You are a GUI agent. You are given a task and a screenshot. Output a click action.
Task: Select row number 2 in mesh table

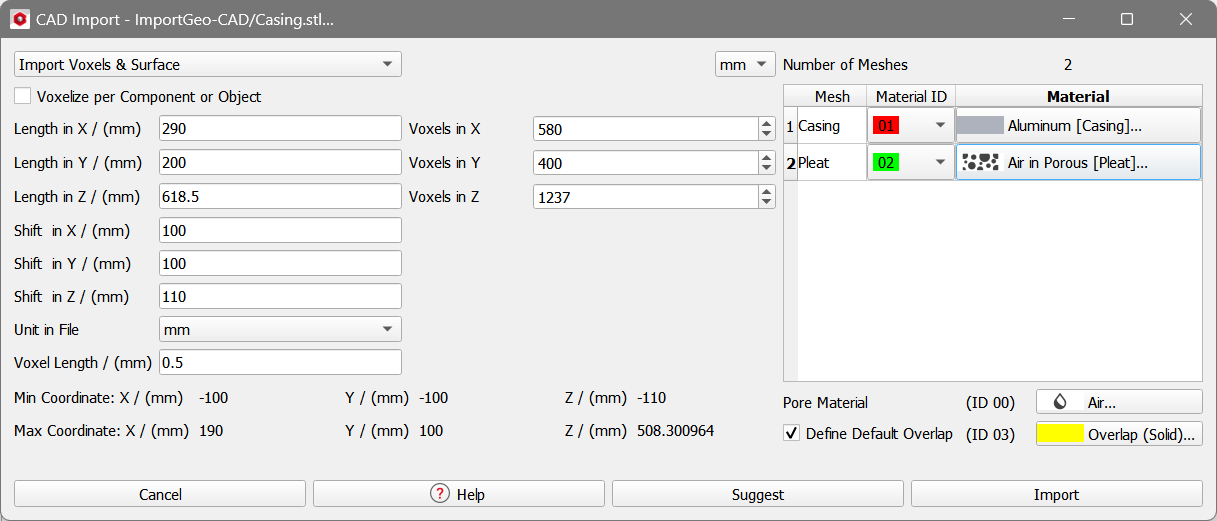tap(790, 162)
